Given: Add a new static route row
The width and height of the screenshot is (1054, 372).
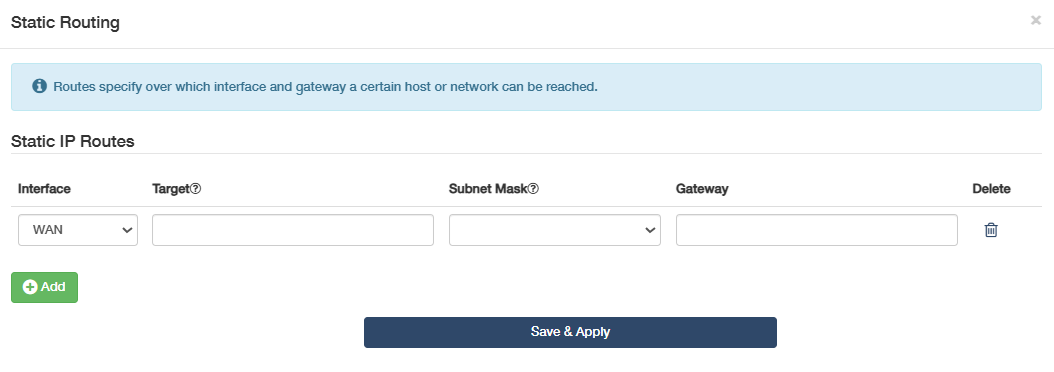Looking at the screenshot, I should (x=44, y=287).
